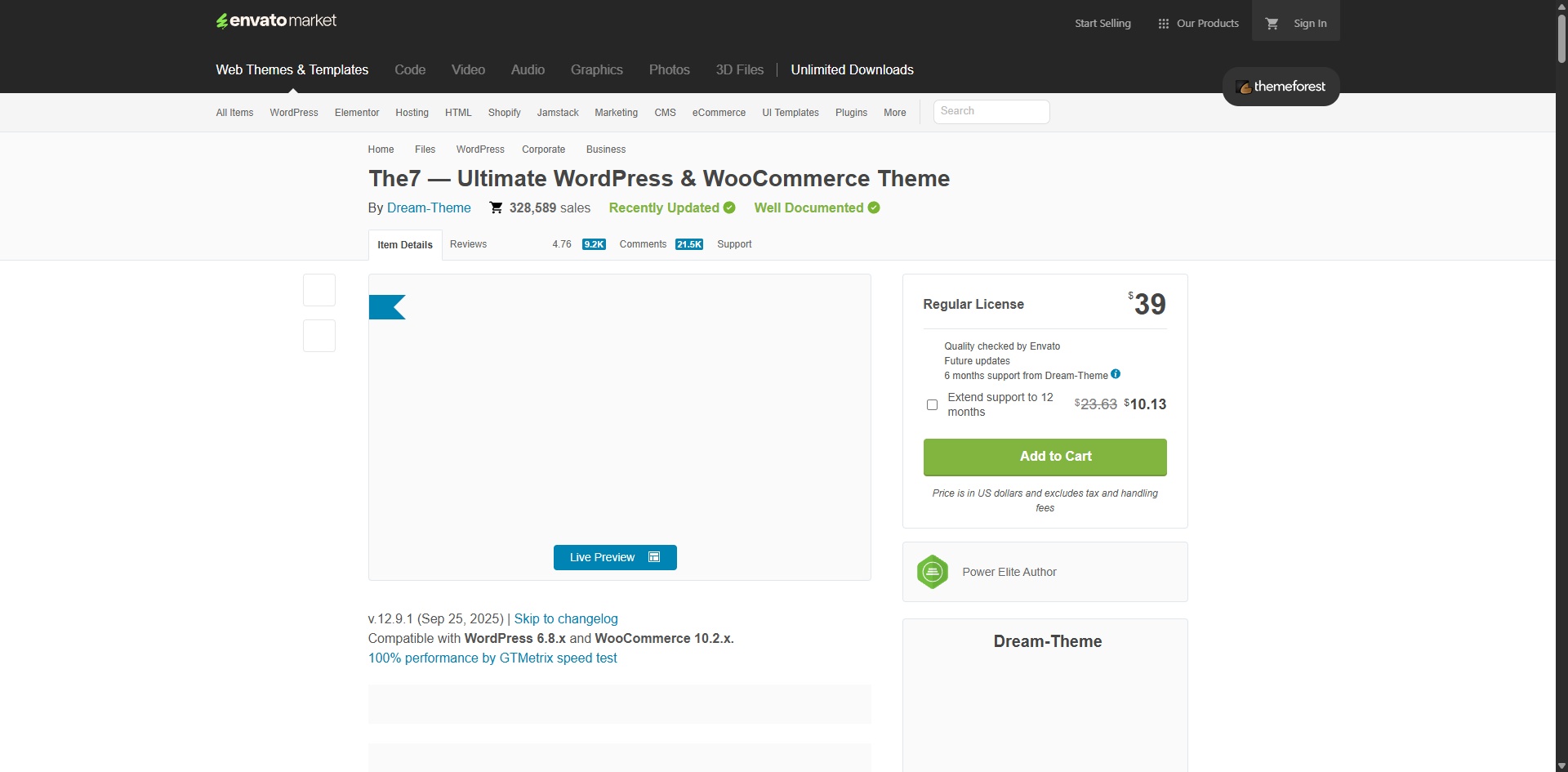Click the Live Preview button

pyautogui.click(x=615, y=557)
